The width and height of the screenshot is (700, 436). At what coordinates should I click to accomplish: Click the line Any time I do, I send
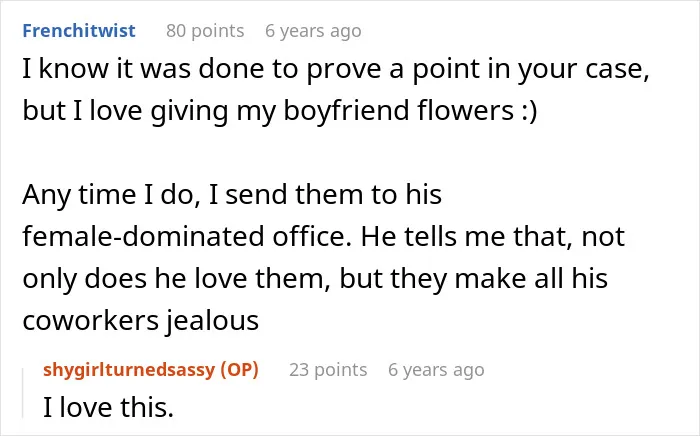click(x=232, y=195)
